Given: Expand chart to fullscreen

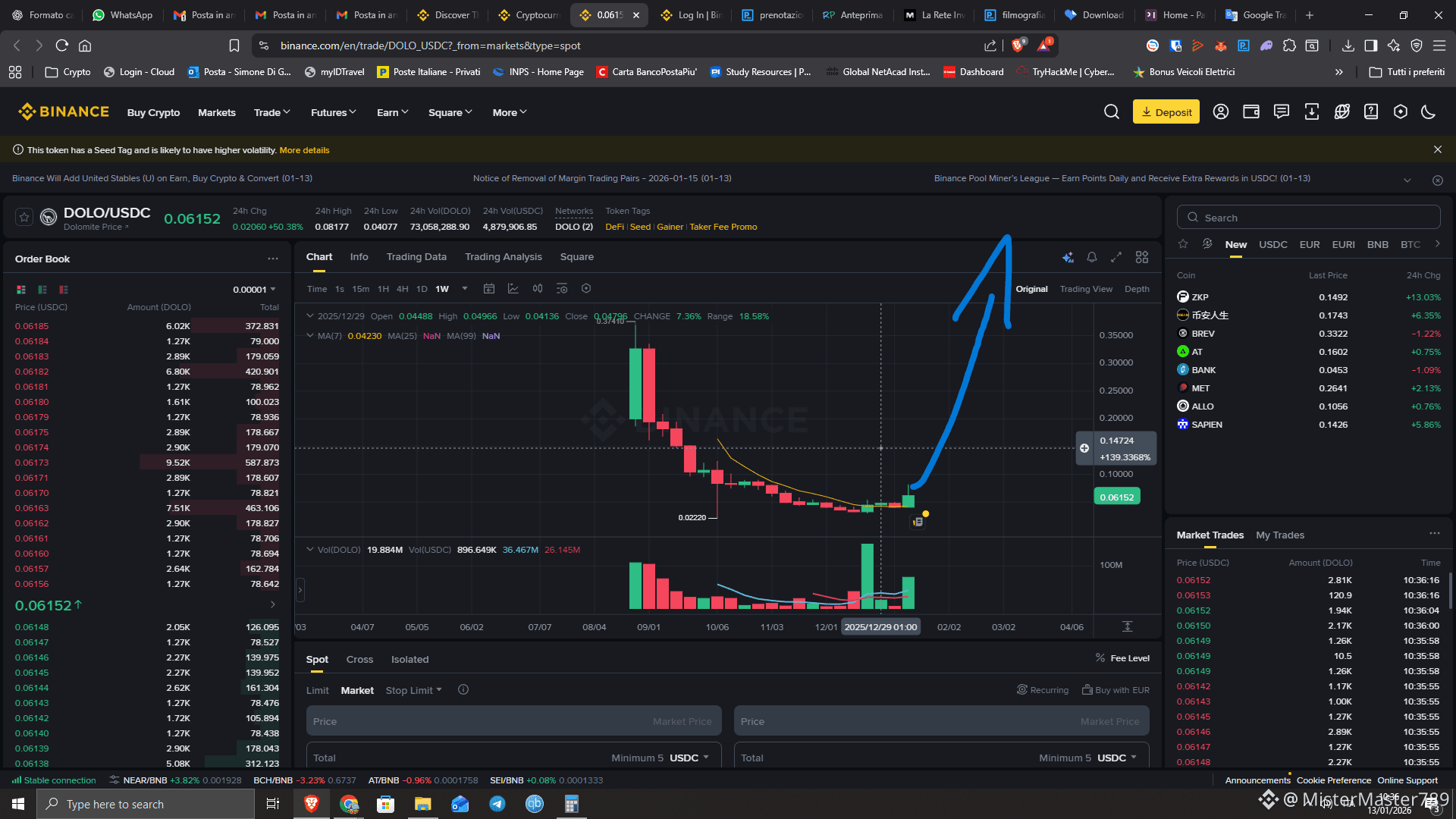Looking at the screenshot, I should 1116,257.
